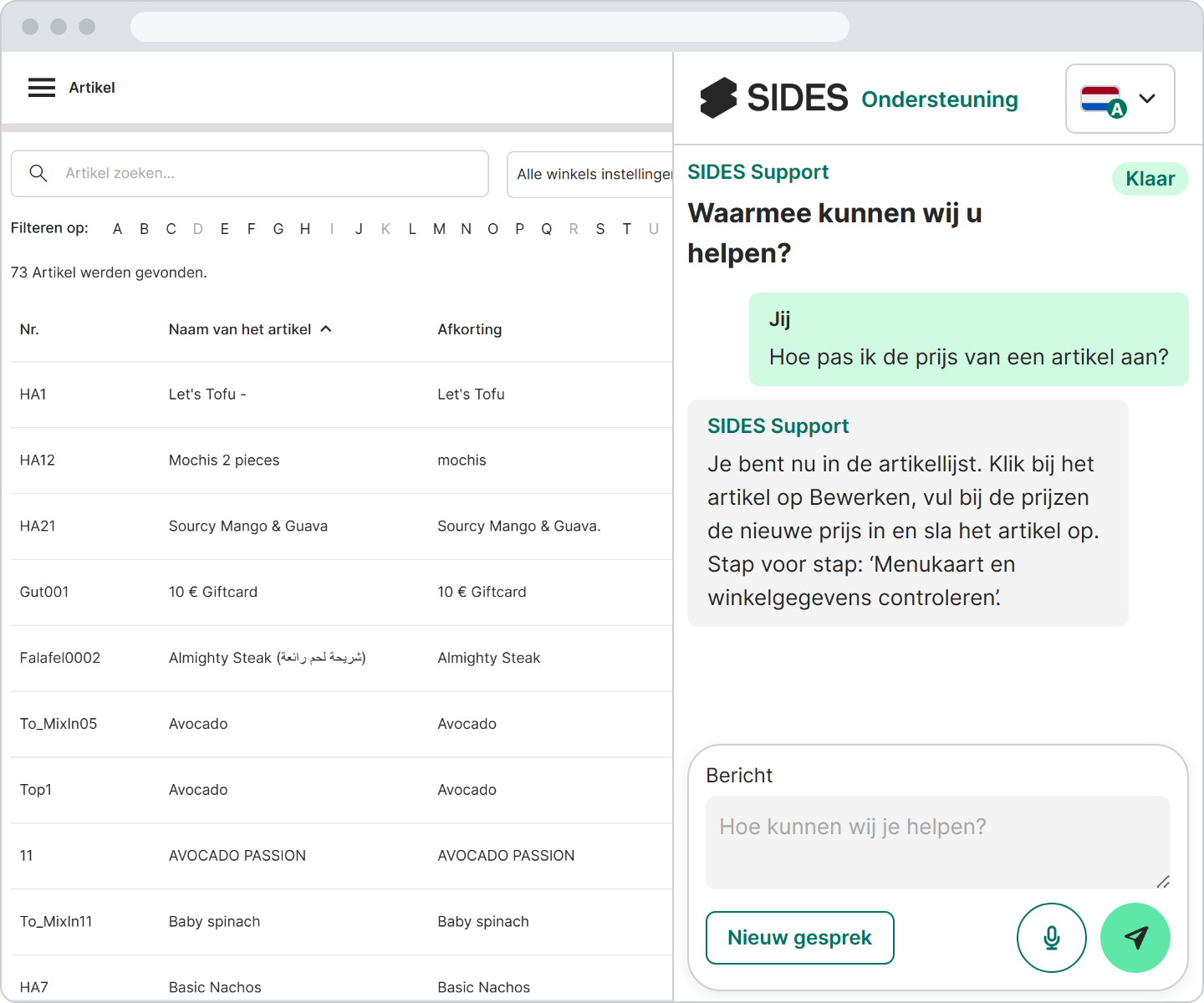Viewport: 1204px width, 1003px height.
Task: Open the AVOCADO PASSION article name
Action: (237, 856)
